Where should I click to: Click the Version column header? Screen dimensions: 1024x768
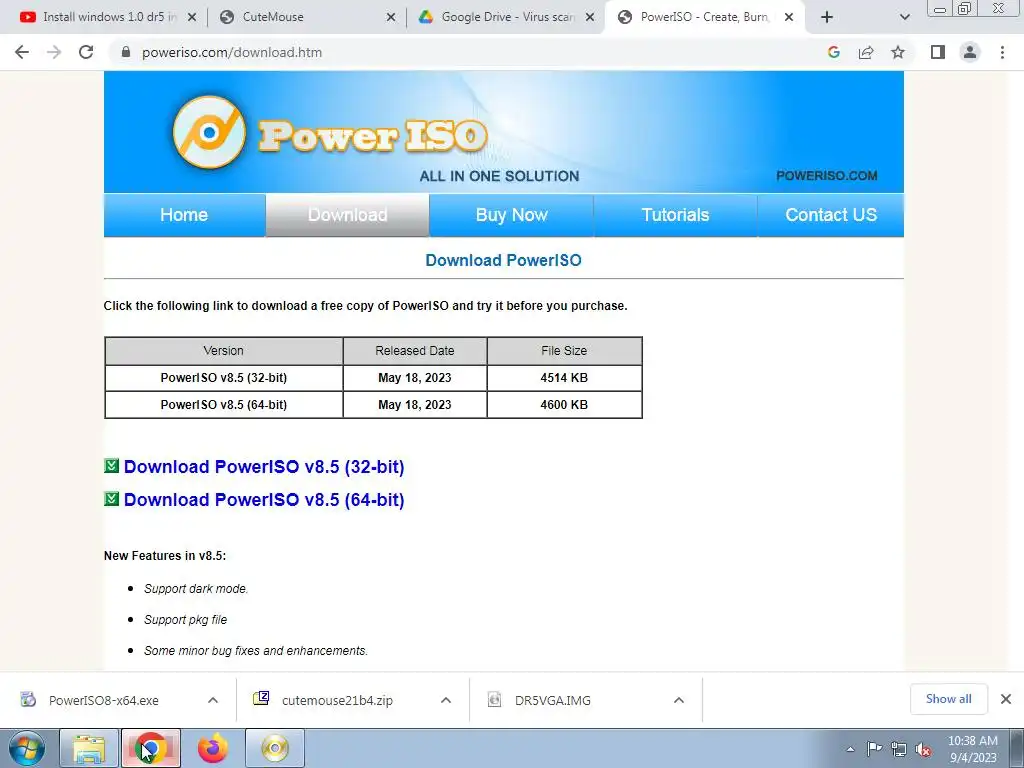click(x=223, y=351)
